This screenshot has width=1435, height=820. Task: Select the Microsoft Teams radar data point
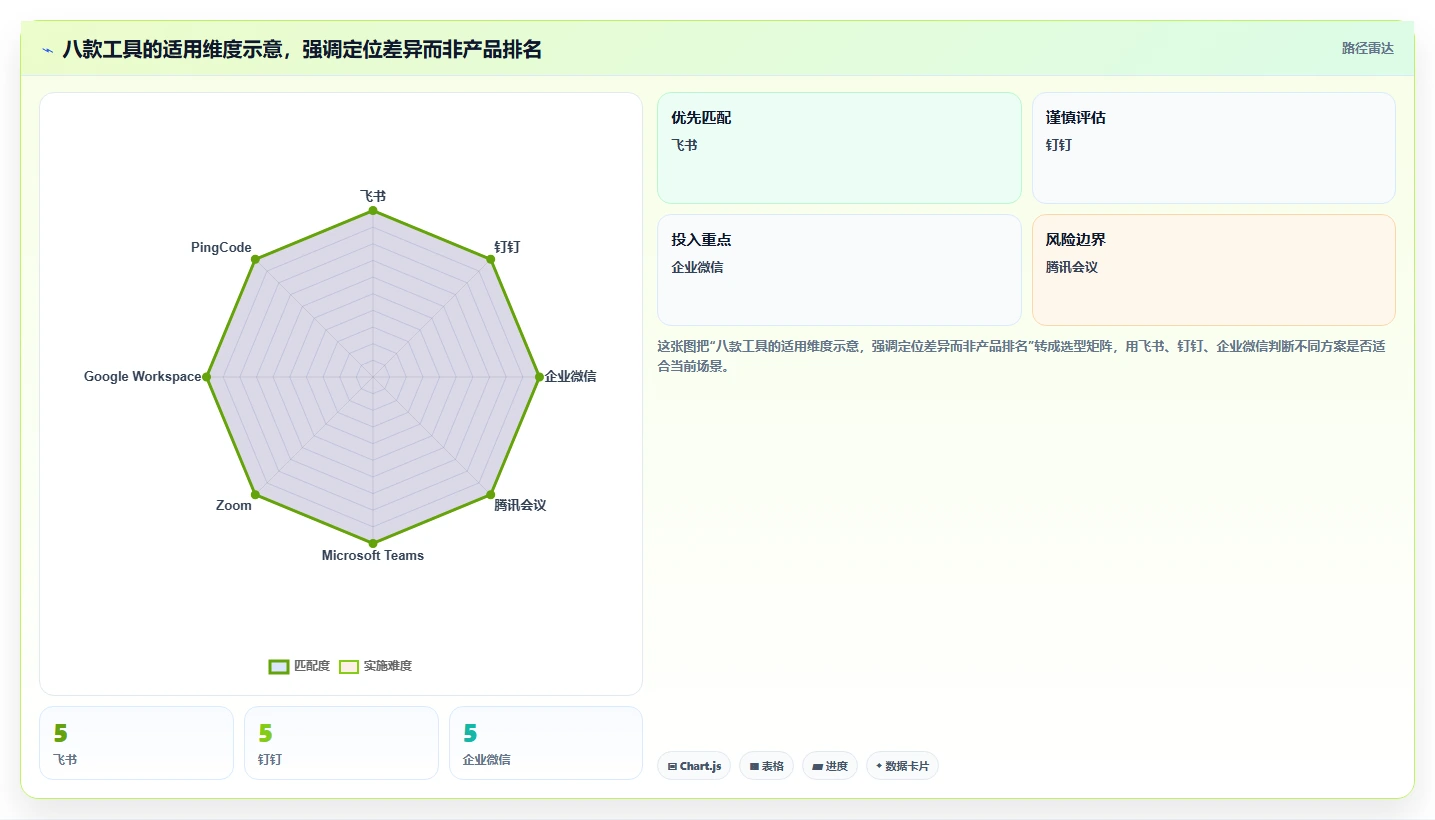click(x=373, y=543)
